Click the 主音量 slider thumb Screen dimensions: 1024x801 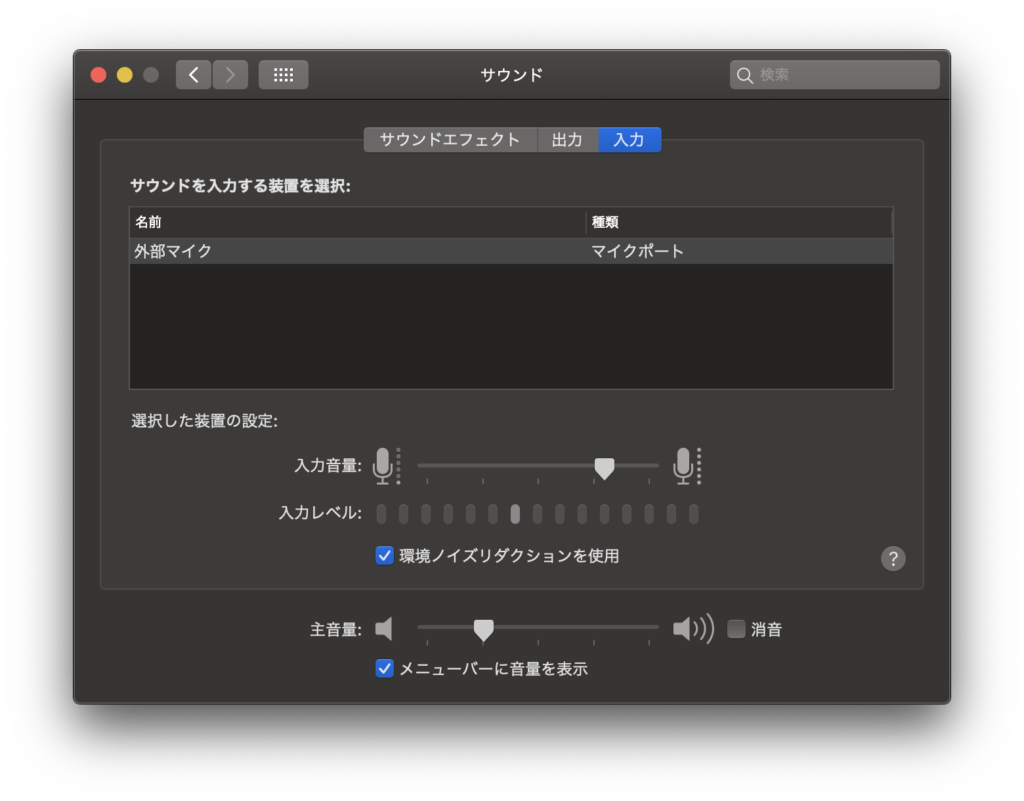pos(483,629)
